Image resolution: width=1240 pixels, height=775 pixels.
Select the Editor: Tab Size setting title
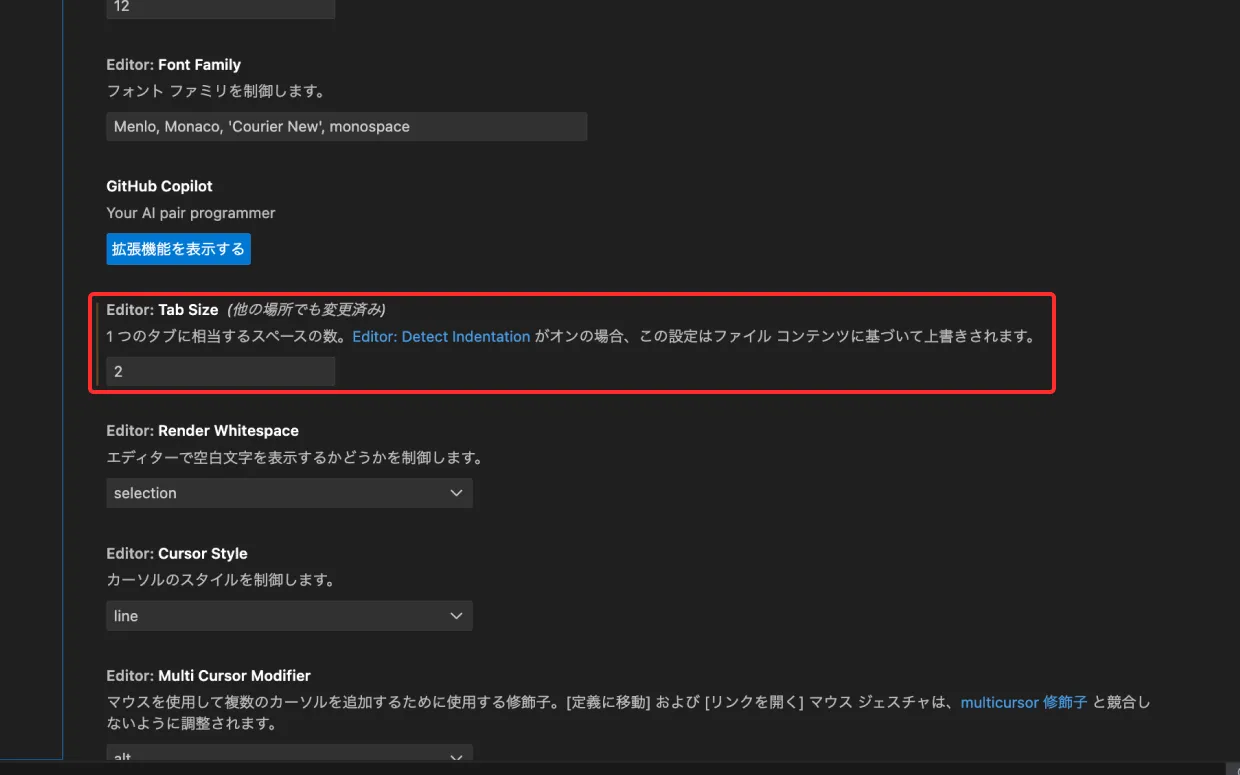162,310
